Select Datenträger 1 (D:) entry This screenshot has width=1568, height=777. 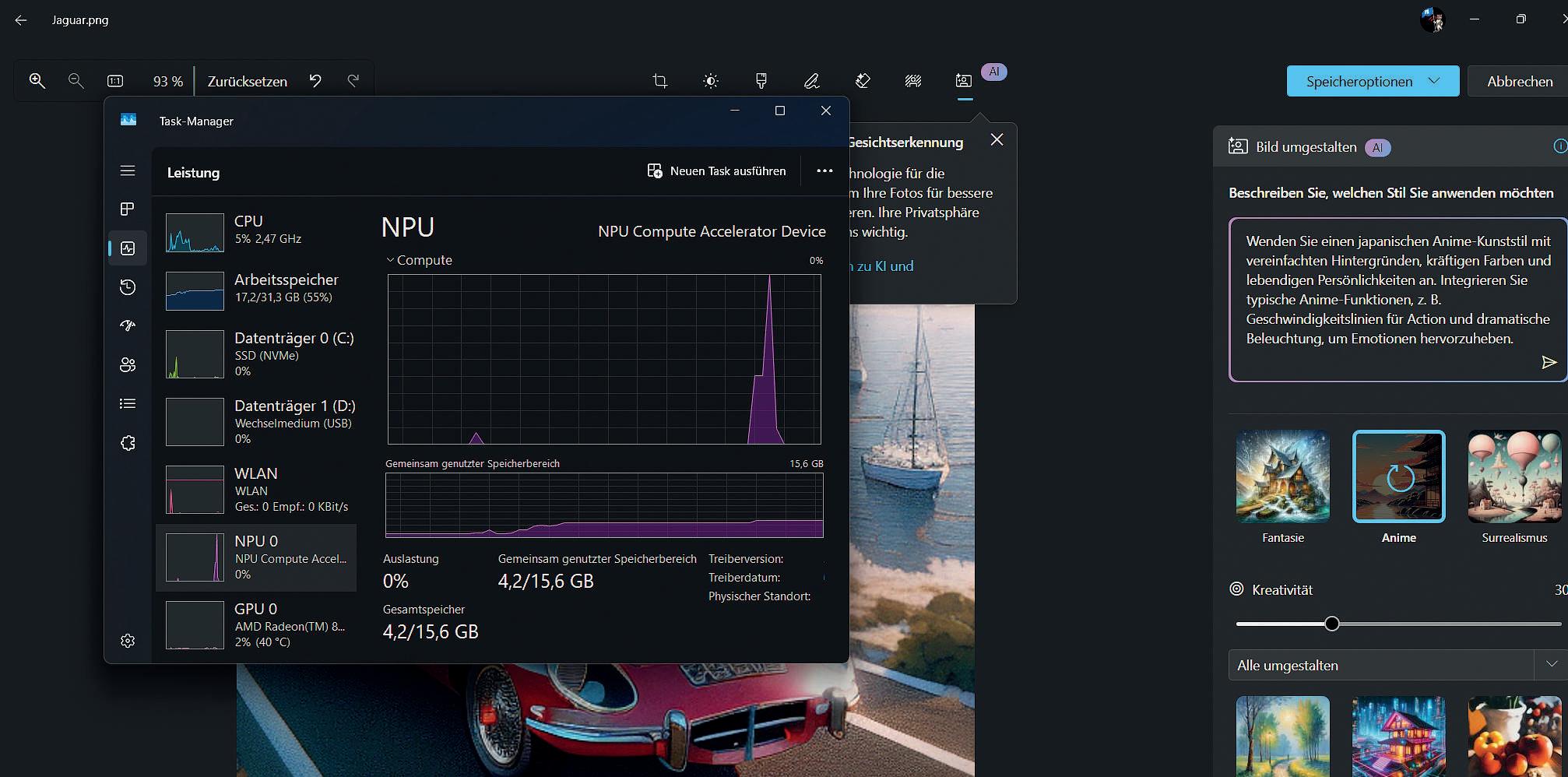256,421
